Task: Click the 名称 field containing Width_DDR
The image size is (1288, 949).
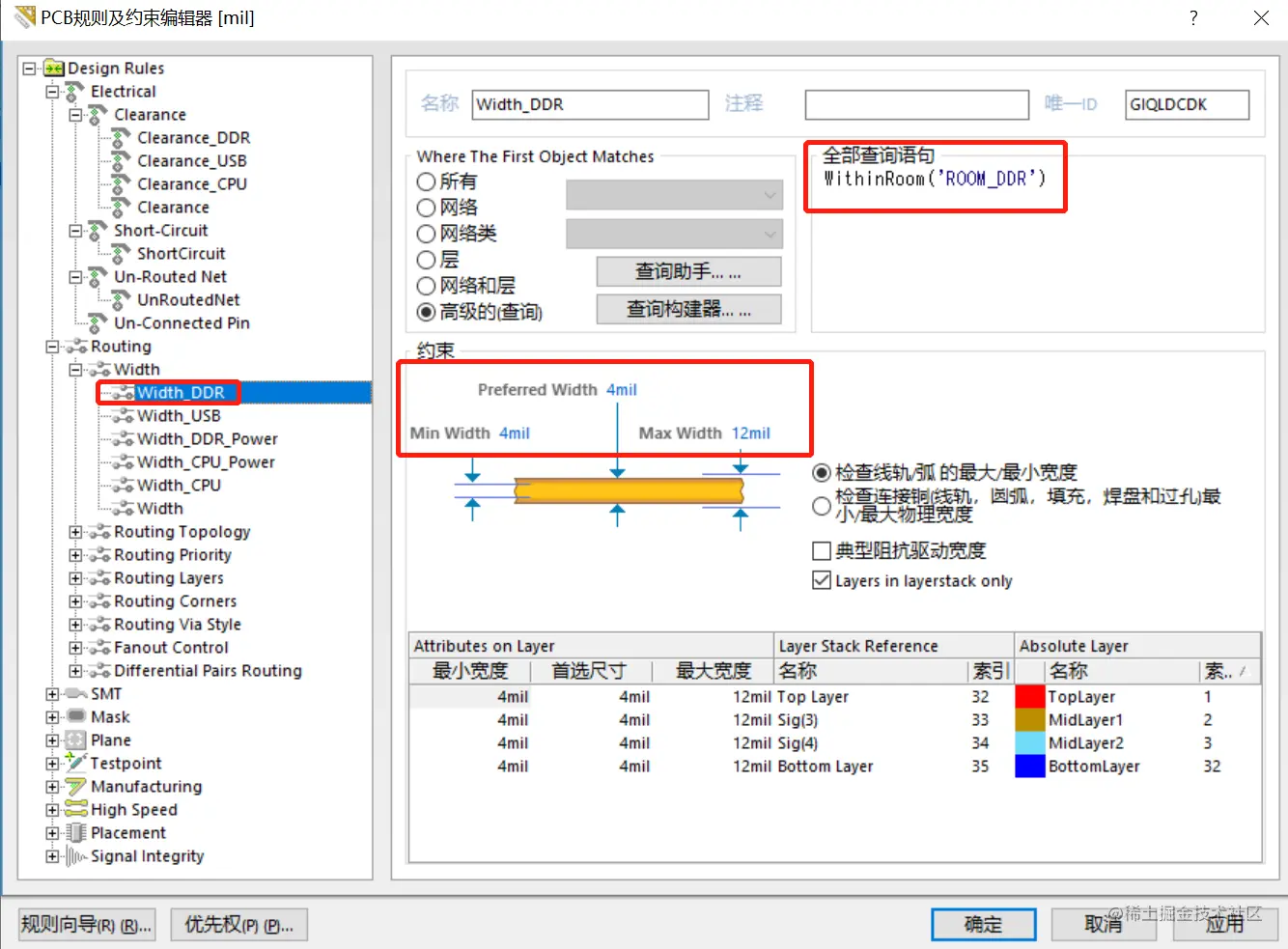Action: click(590, 104)
